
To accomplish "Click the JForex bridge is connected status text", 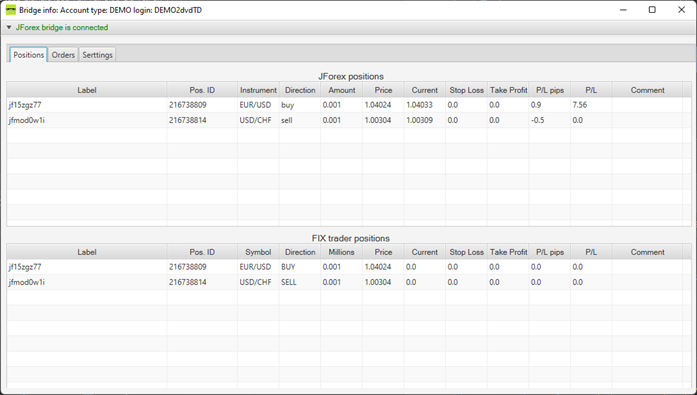I will [x=62, y=28].
